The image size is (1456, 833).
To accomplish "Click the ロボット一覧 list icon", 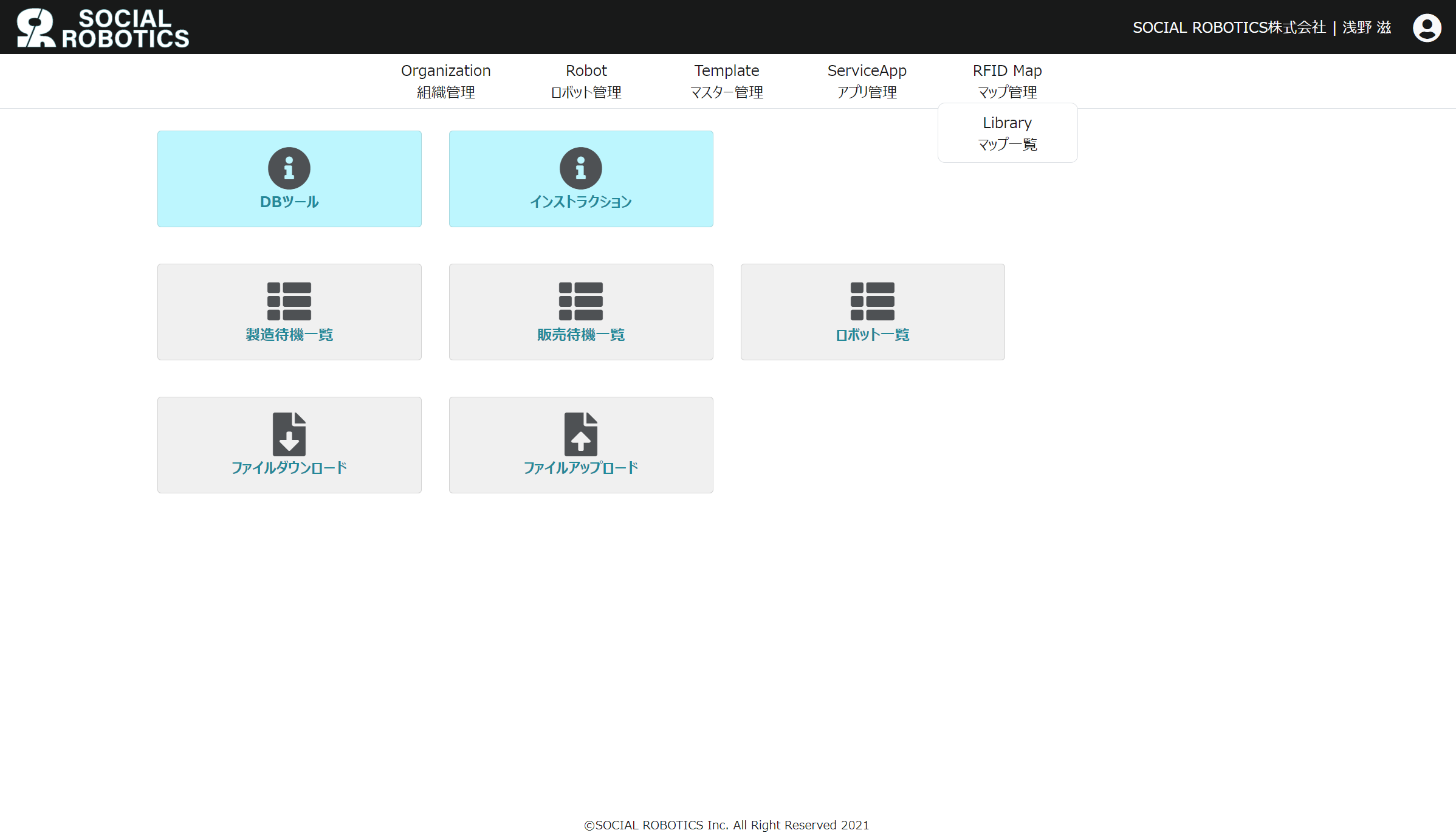I will click(873, 301).
